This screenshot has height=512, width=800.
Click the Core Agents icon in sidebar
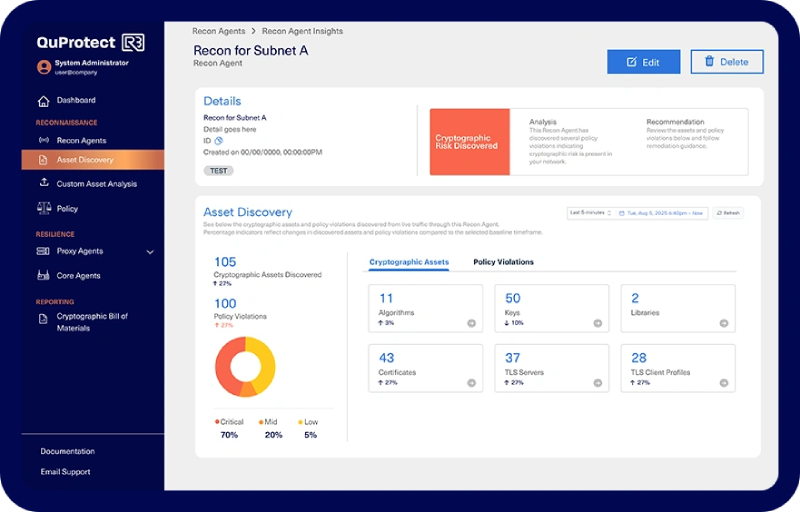(43, 276)
